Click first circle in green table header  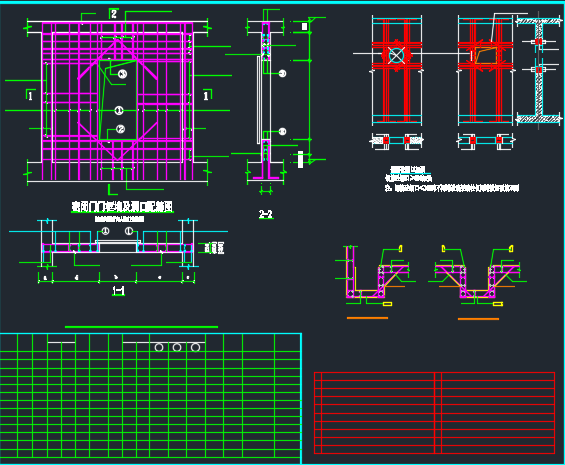[159, 347]
